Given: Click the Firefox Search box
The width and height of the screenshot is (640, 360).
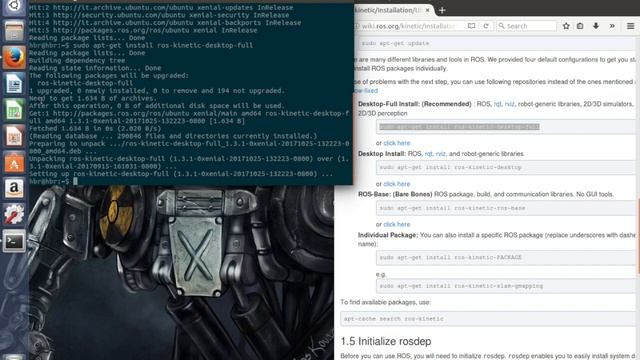Looking at the screenshot, I should tap(527, 26).
